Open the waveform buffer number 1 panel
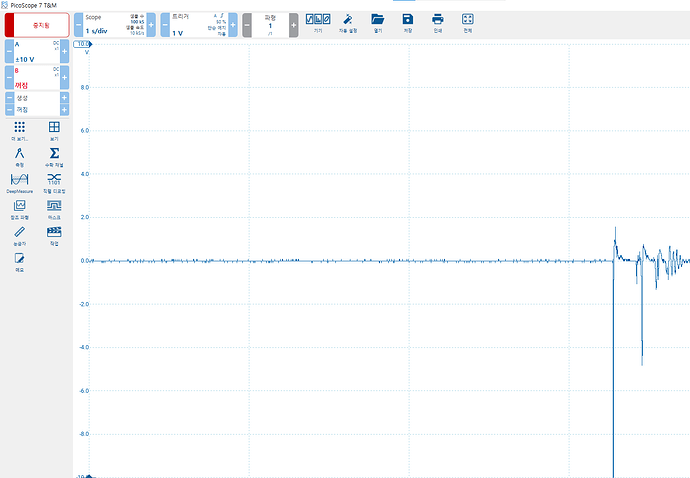 tap(270, 25)
